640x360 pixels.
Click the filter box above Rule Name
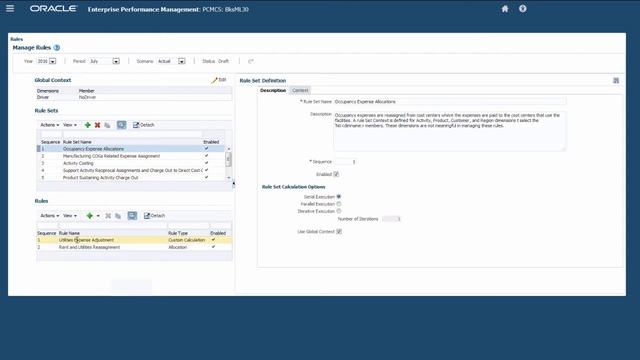113,225
